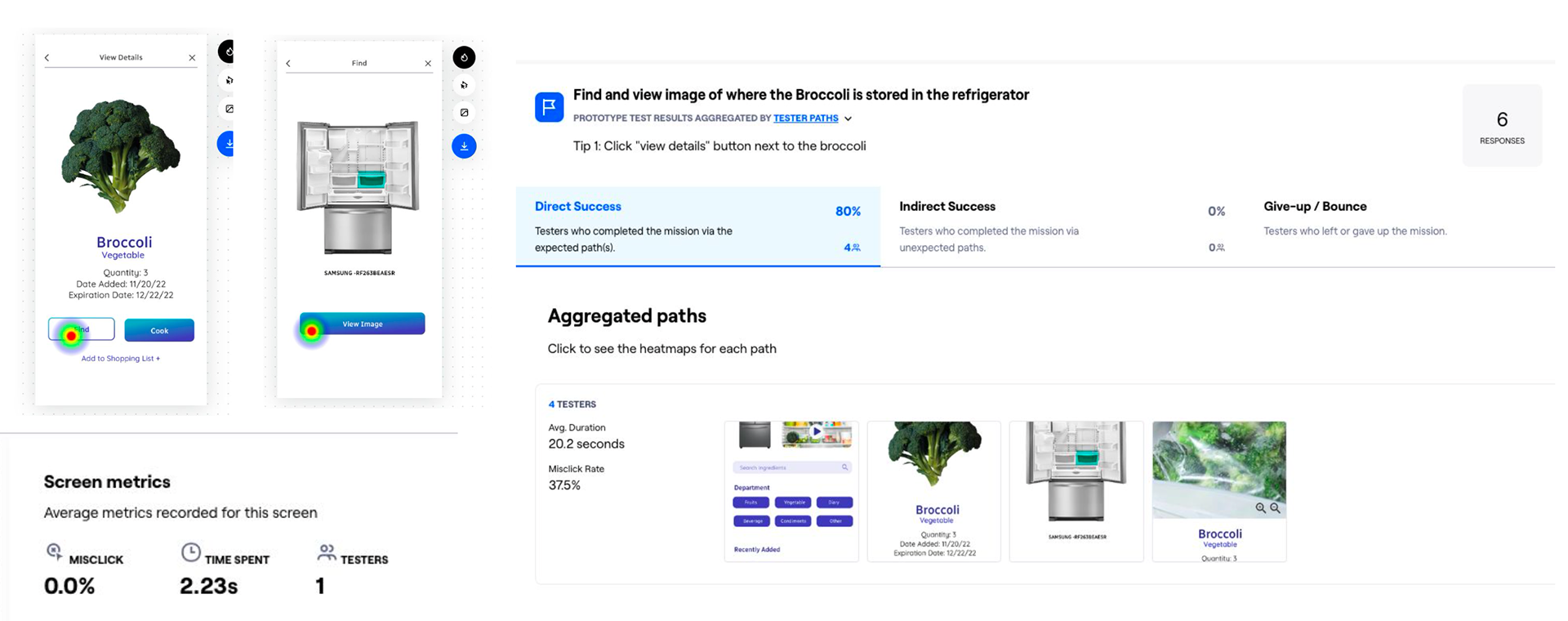Open the Broccoli details path thumbnail
Screen dimensions: 1568x621
click(x=934, y=491)
